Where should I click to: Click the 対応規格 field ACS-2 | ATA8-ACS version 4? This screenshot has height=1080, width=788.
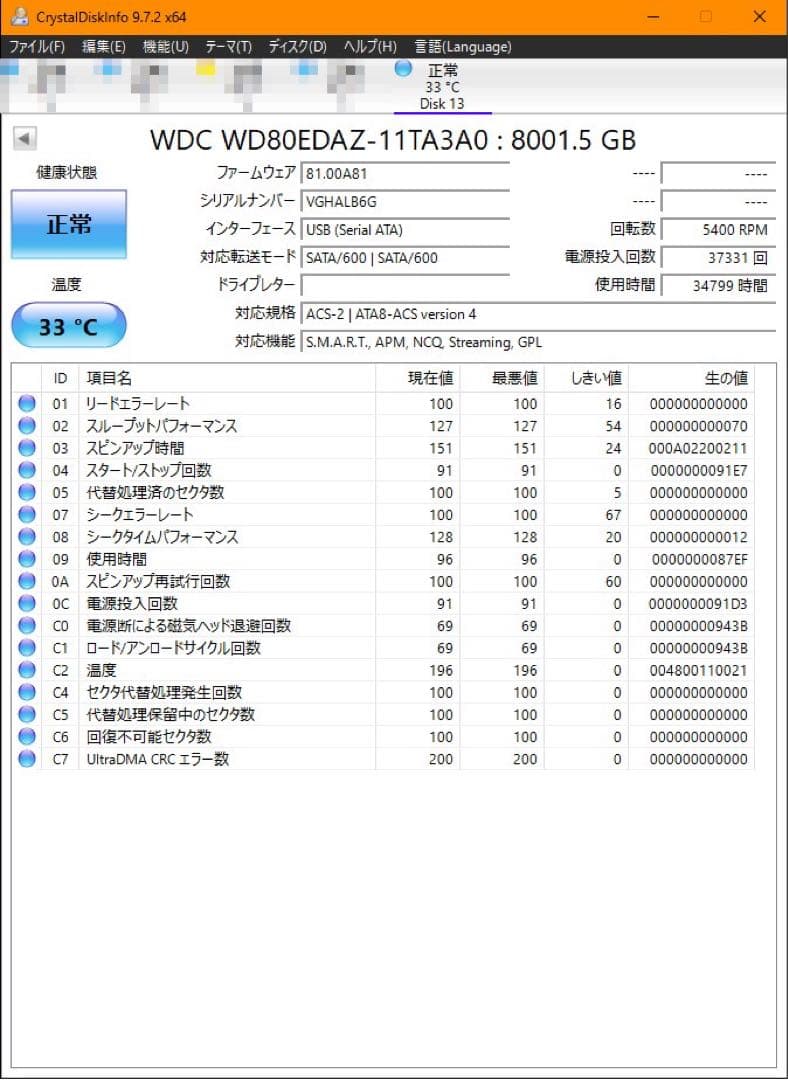539,314
